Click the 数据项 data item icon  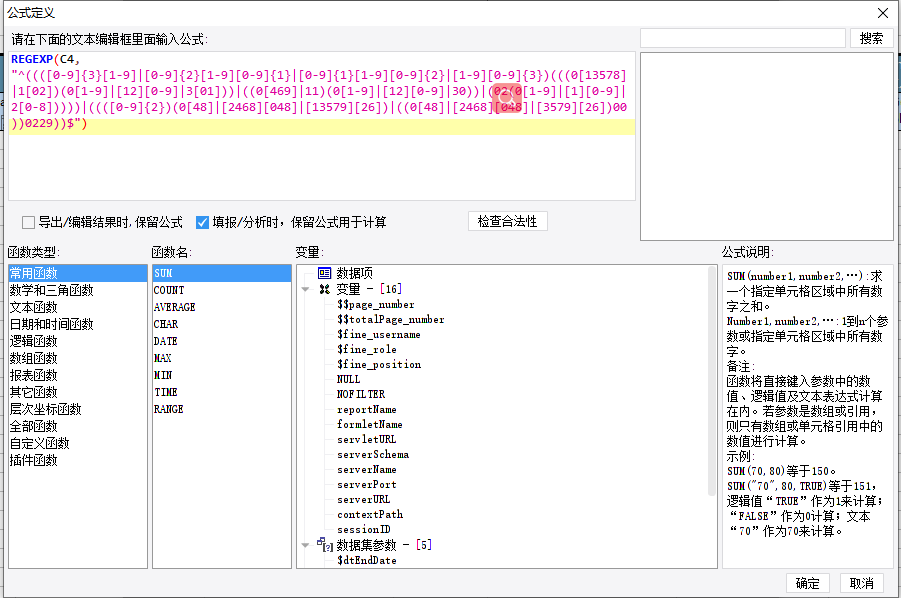324,273
